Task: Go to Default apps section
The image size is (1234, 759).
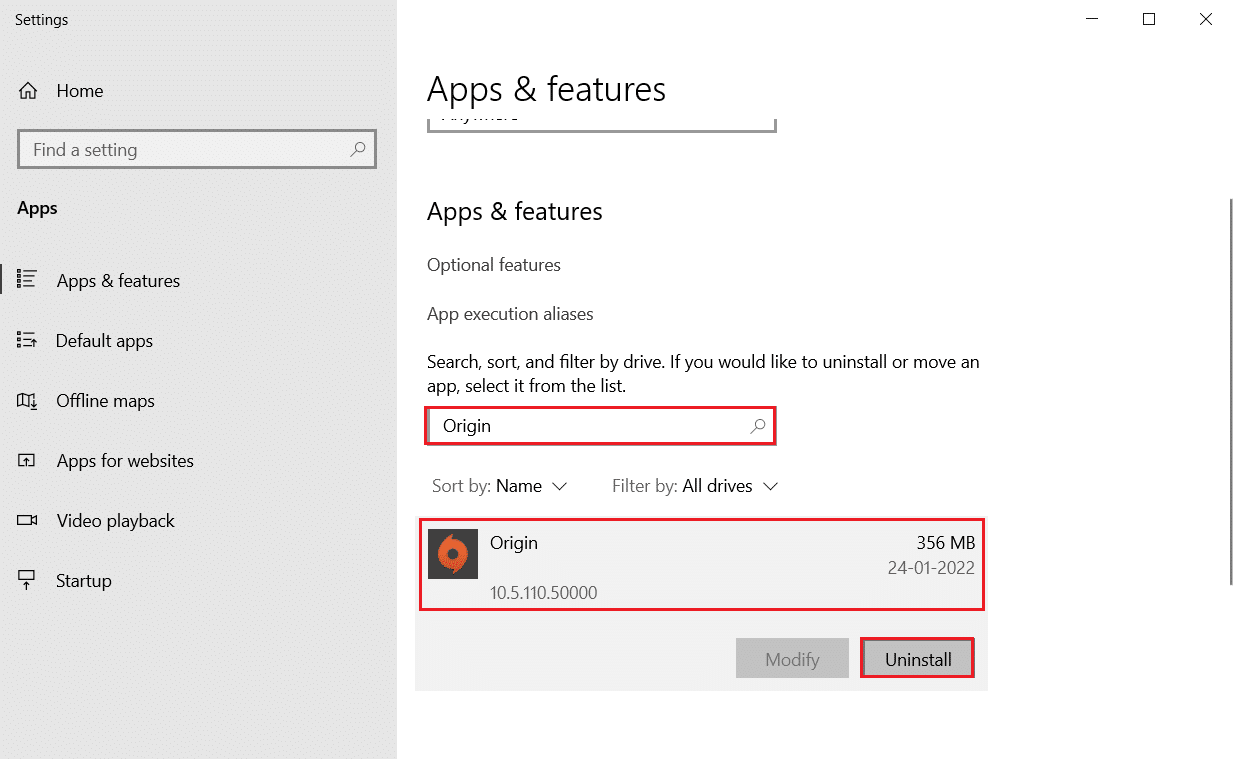Action: 104,341
